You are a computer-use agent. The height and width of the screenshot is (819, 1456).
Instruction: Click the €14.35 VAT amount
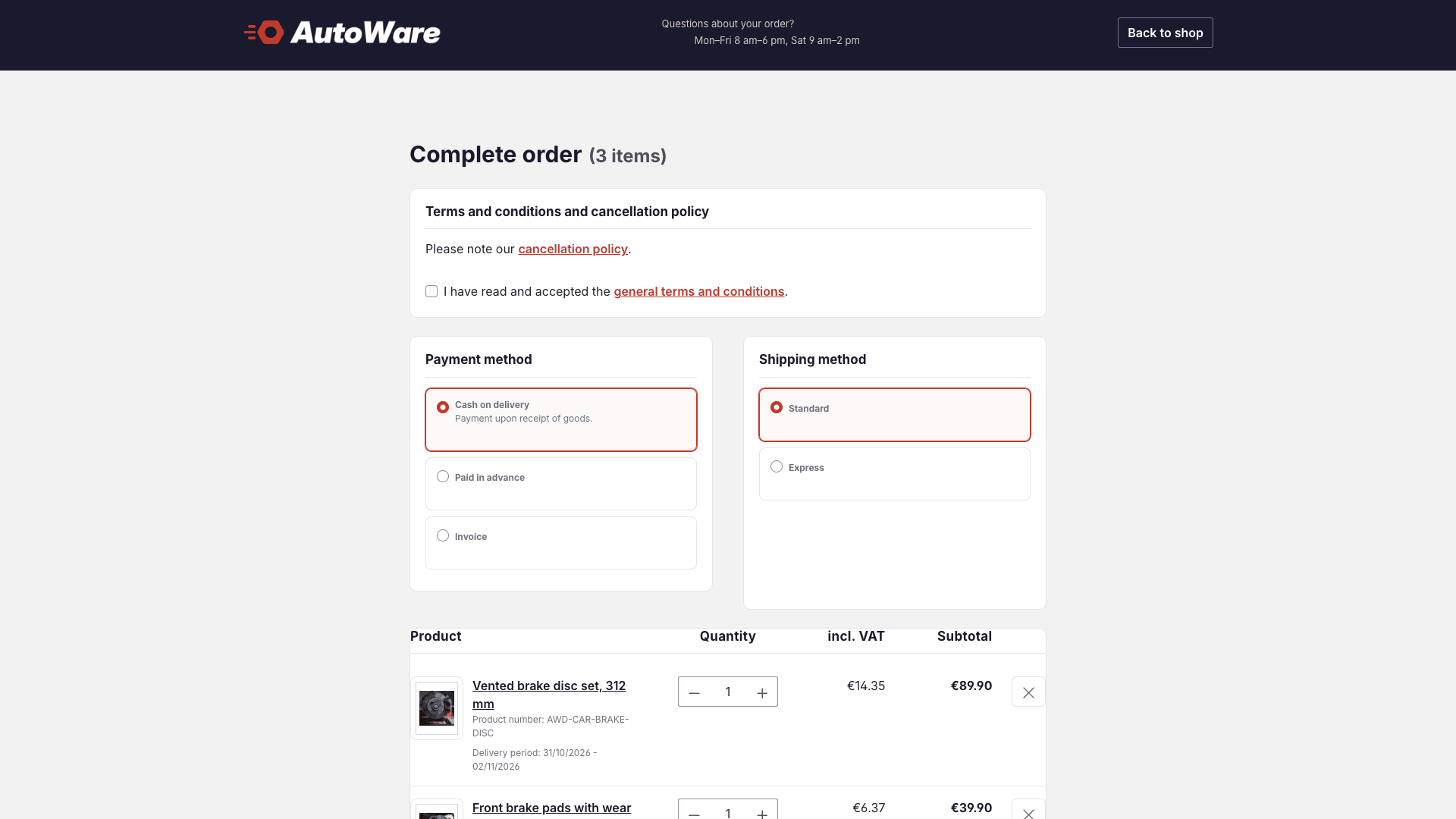click(866, 686)
